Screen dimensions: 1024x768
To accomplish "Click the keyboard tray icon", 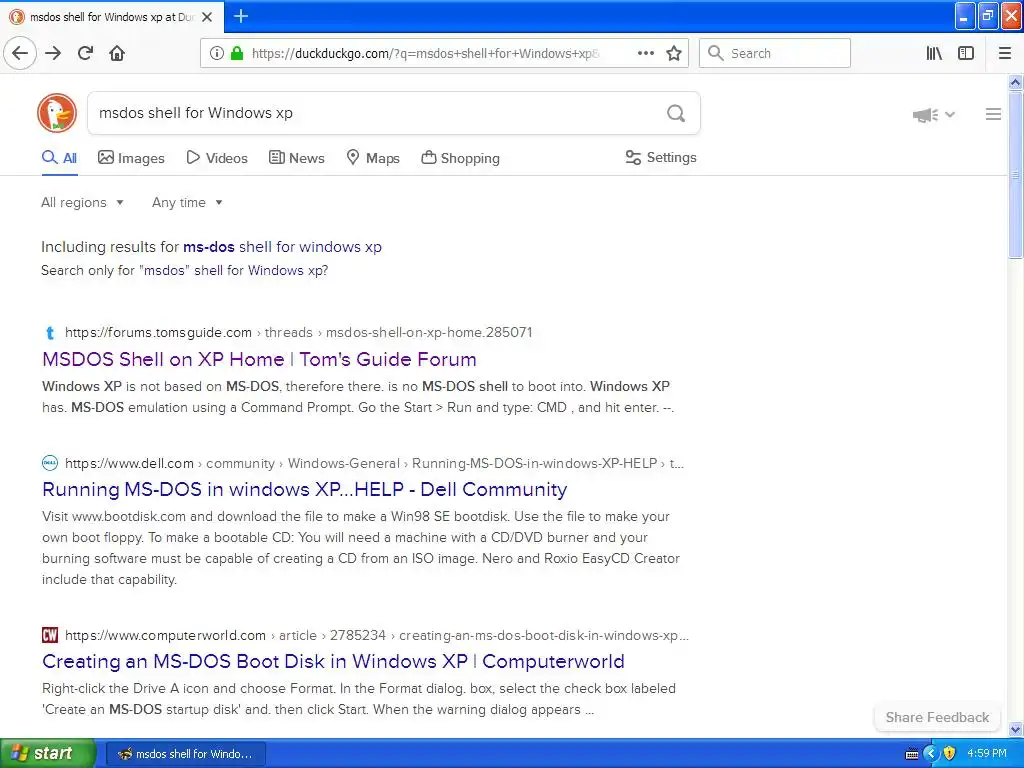I will [x=912, y=754].
